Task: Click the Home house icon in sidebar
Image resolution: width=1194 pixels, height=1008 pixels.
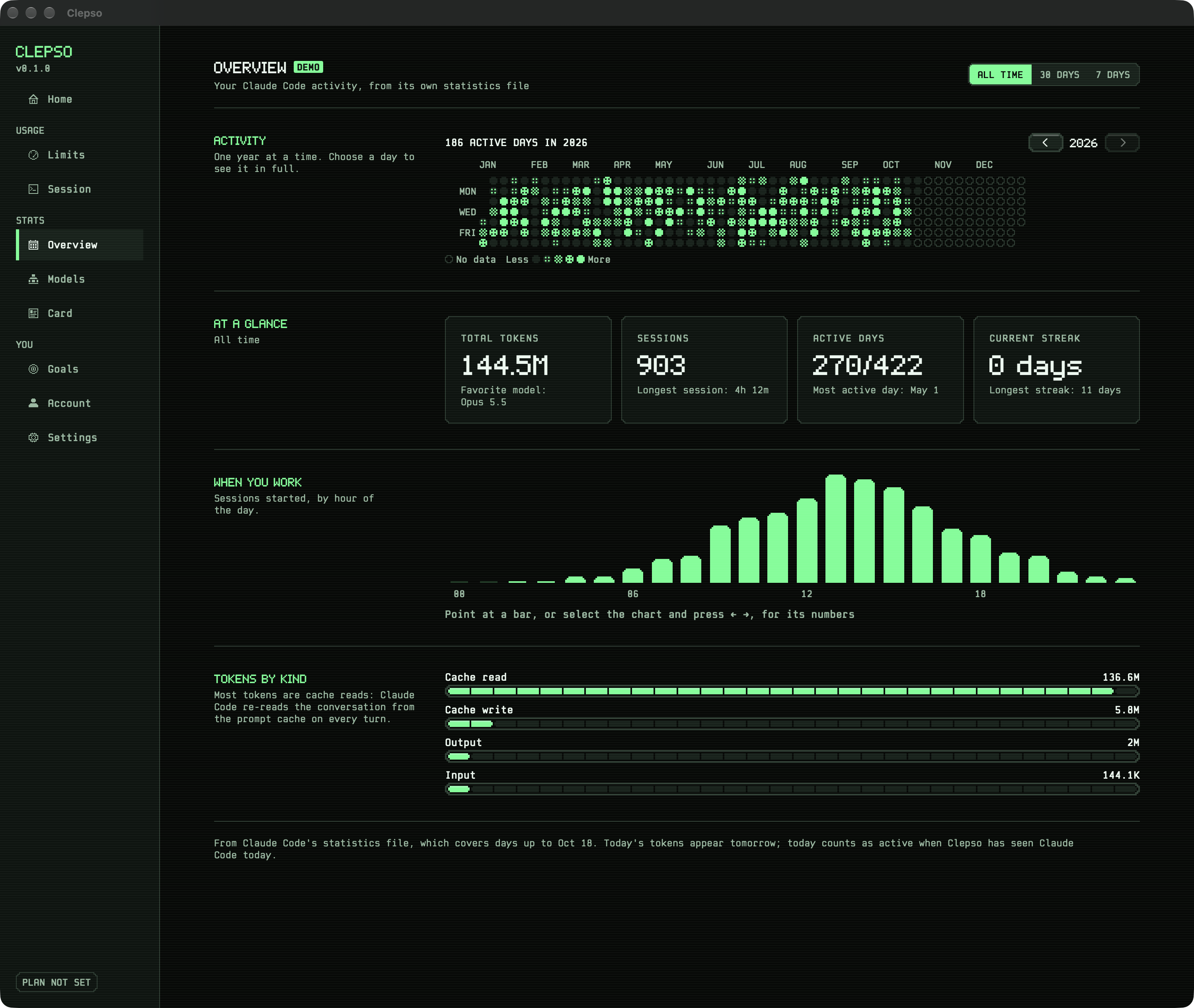Action: click(x=34, y=100)
